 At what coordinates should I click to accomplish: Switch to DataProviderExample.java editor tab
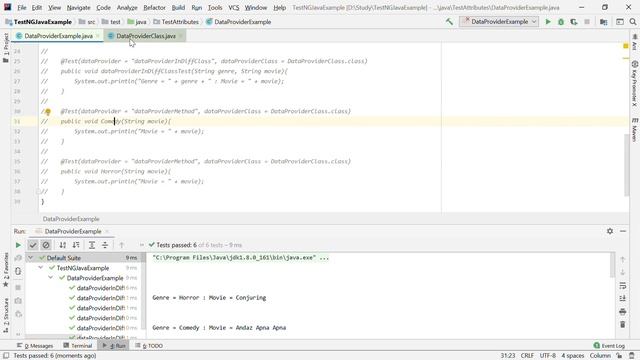coord(58,36)
